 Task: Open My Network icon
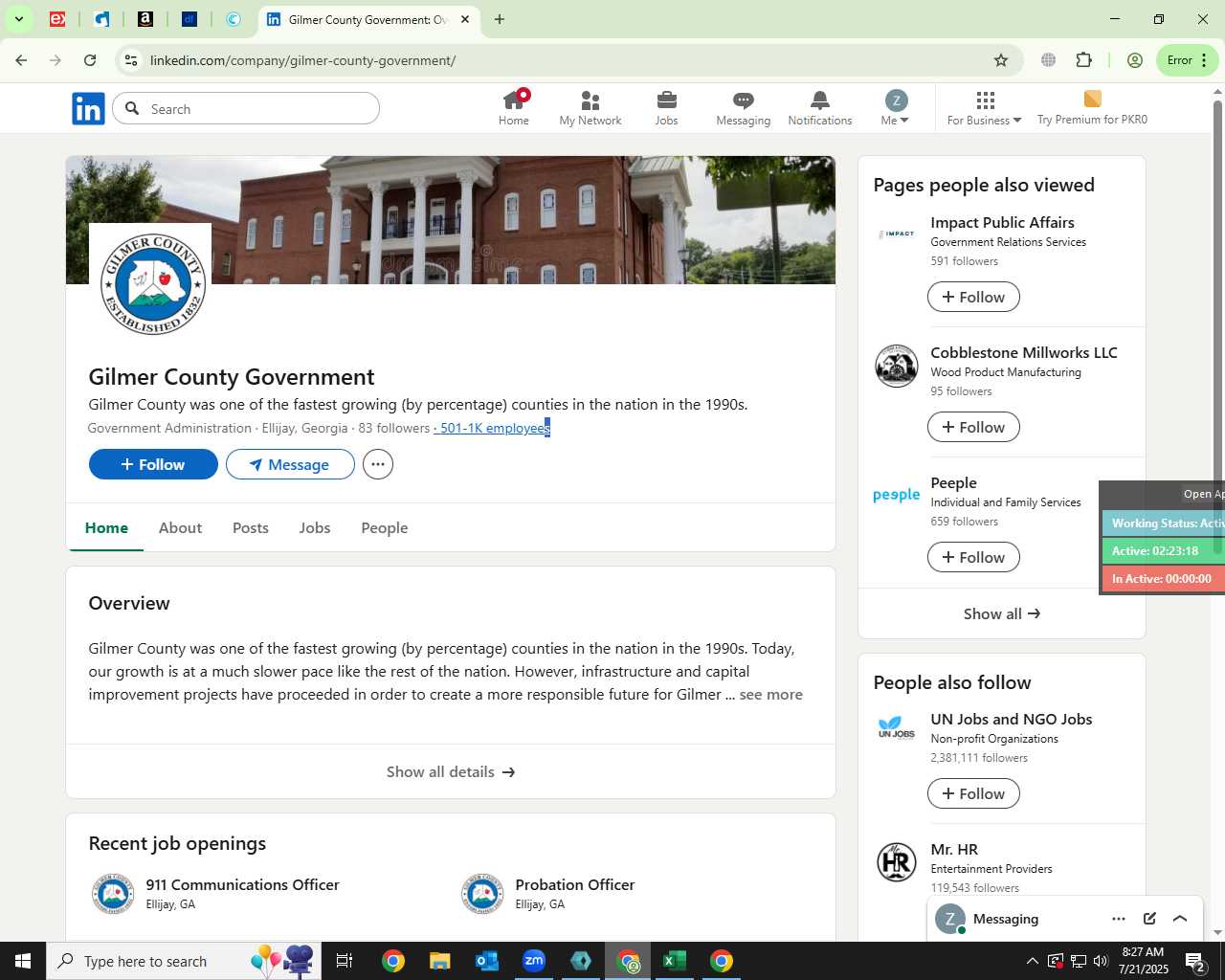coord(590,108)
